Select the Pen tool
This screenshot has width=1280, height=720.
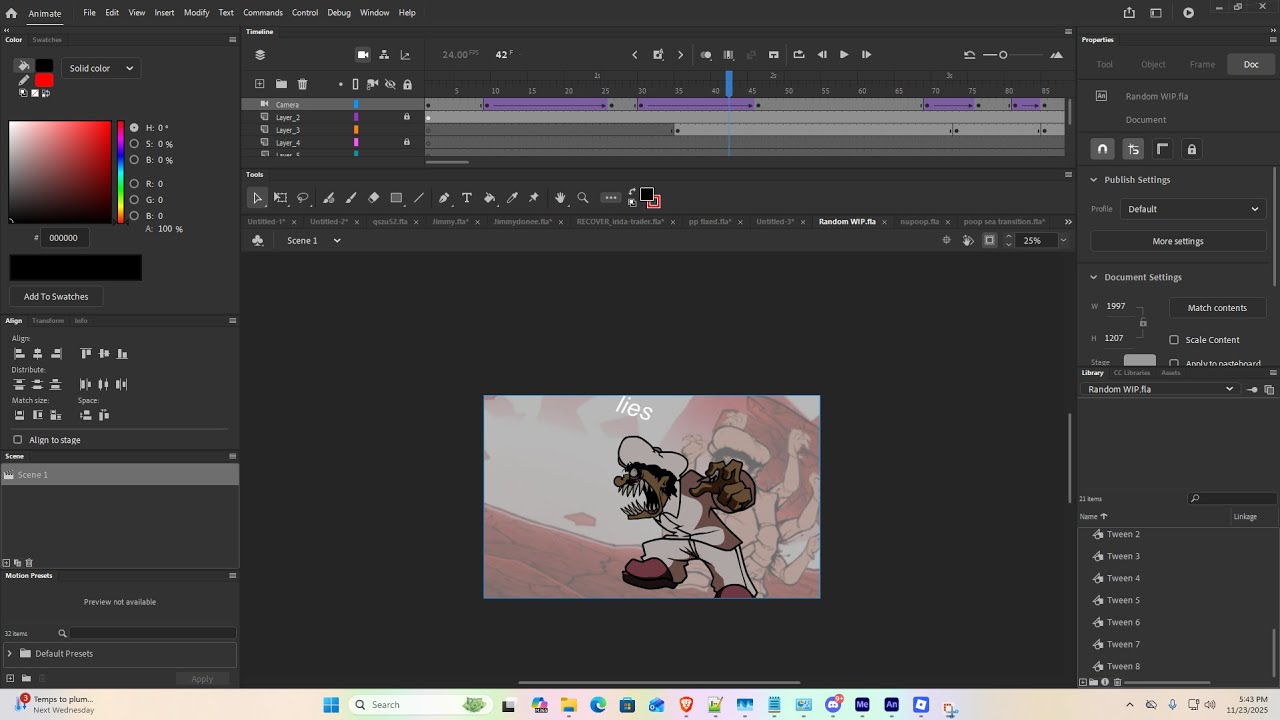[x=444, y=198]
